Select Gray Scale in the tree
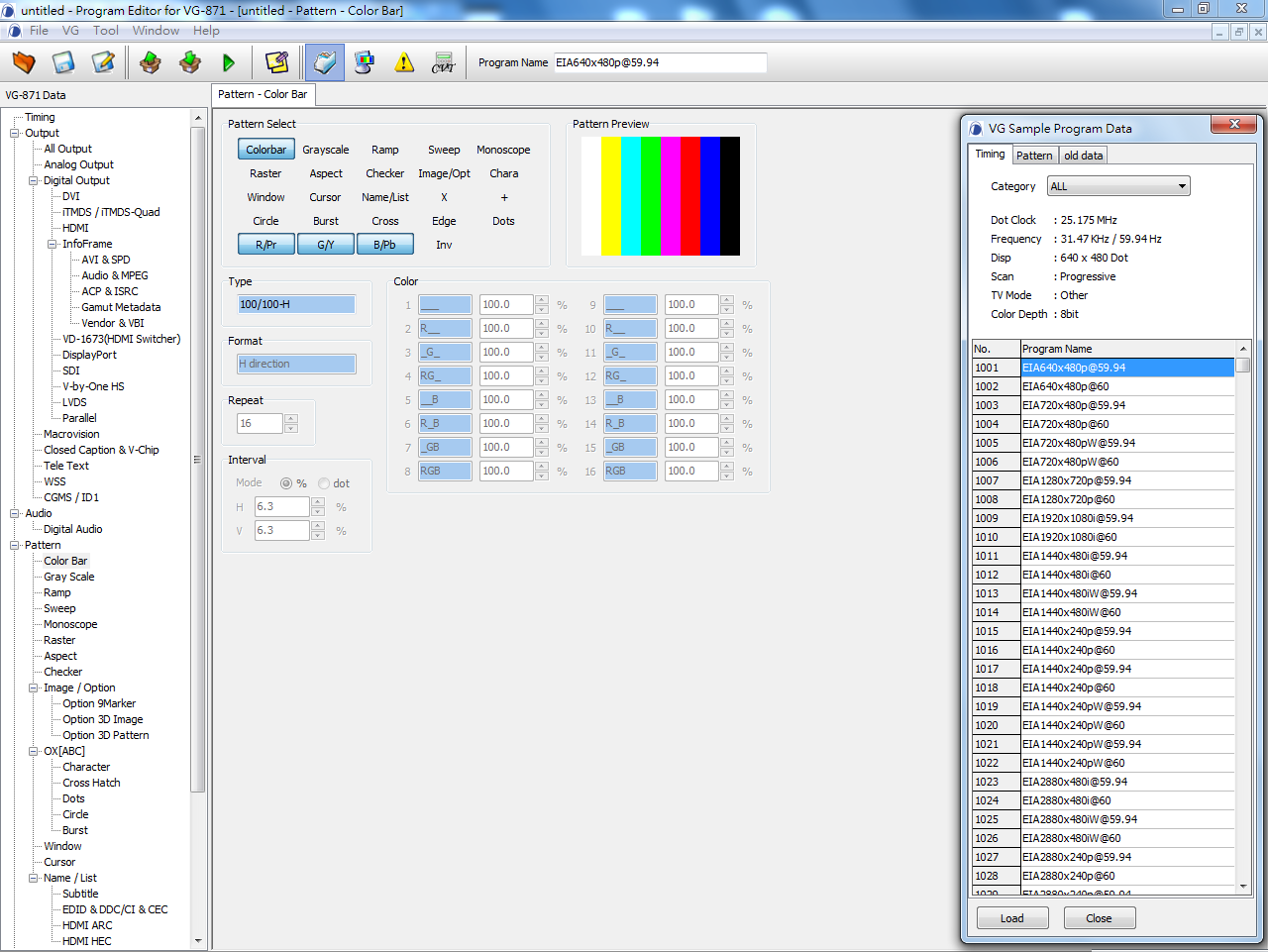 coord(69,577)
